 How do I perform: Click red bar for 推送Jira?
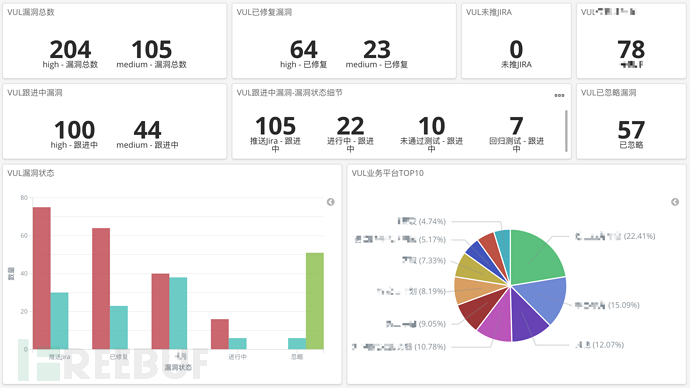42,278
